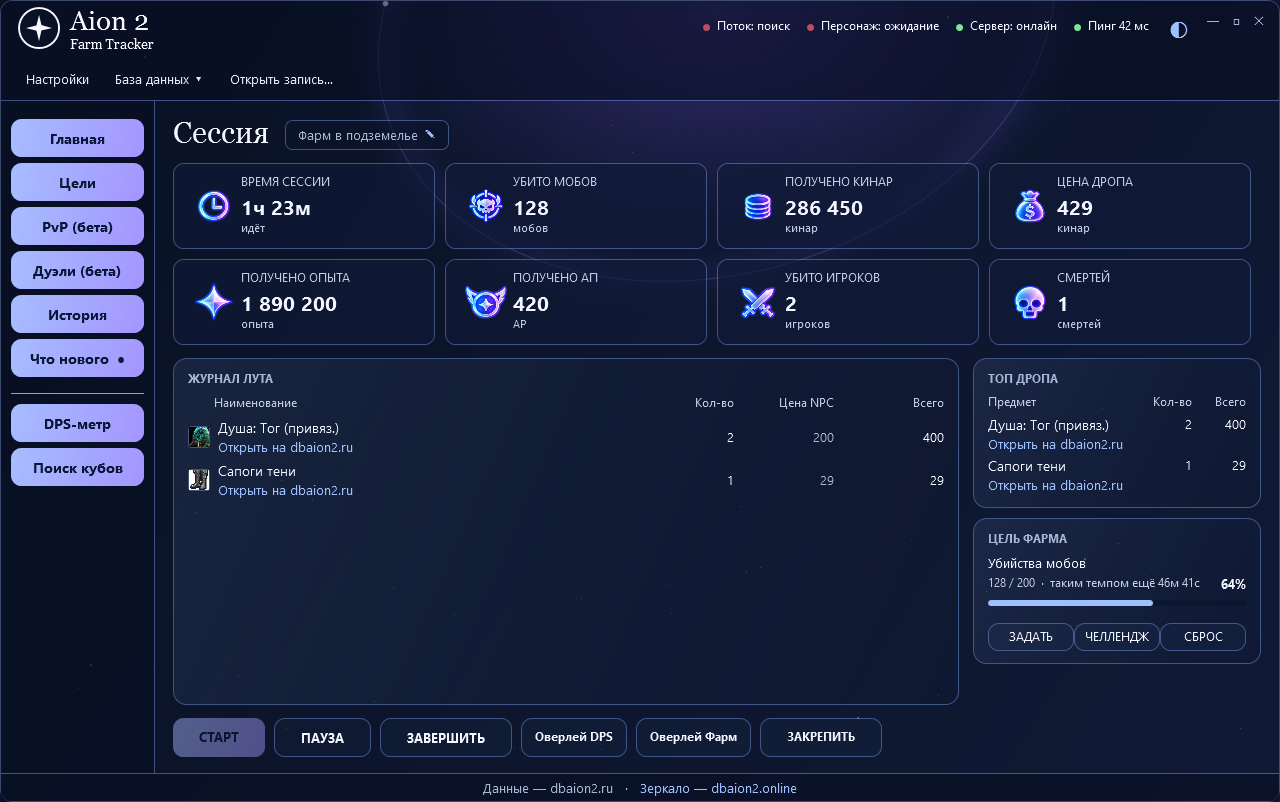This screenshot has width=1280, height=802.
Task: Open dbaion2.ru link under Душа: Тог in loot journal
Action: pos(285,448)
